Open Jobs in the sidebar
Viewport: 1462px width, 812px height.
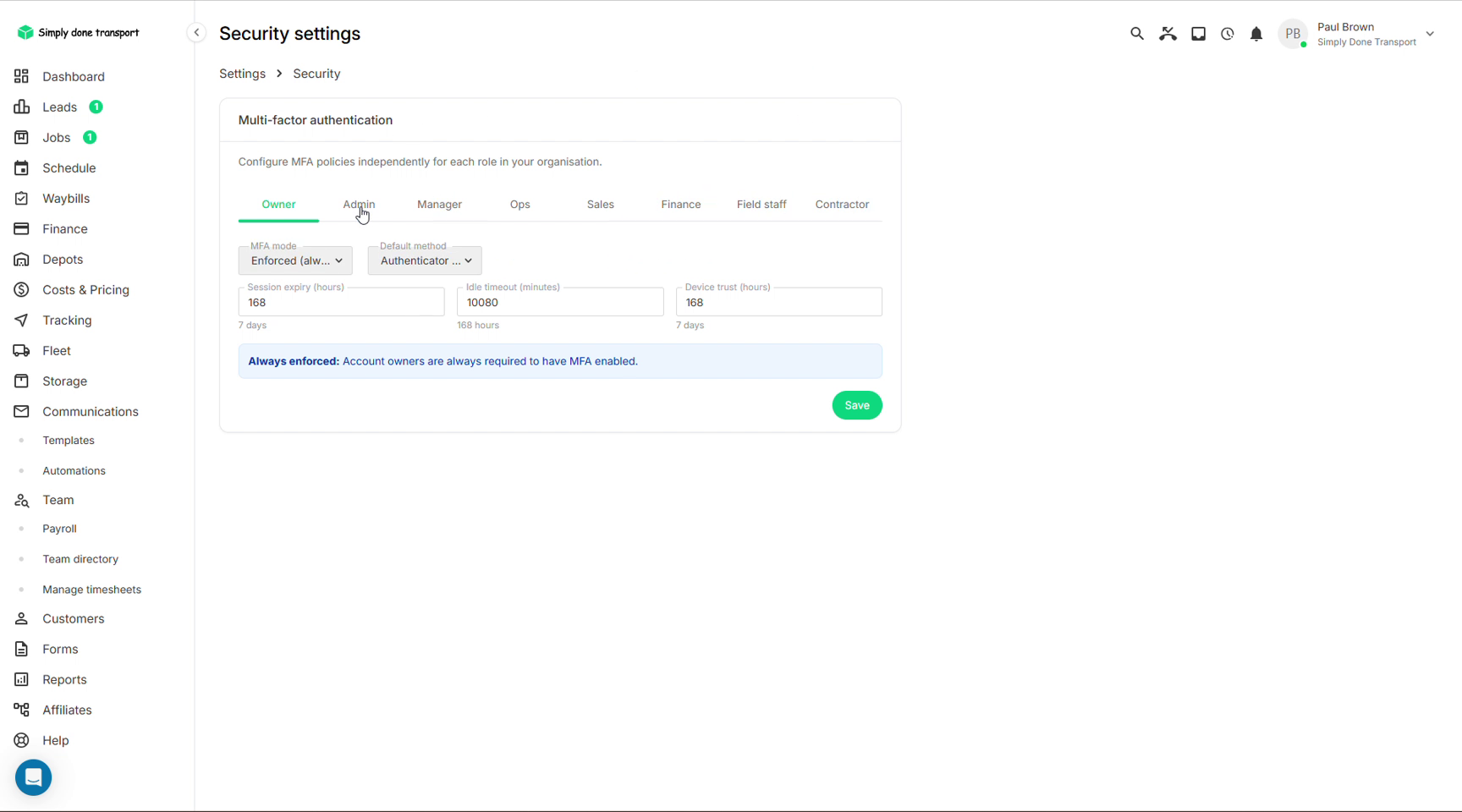tap(56, 137)
